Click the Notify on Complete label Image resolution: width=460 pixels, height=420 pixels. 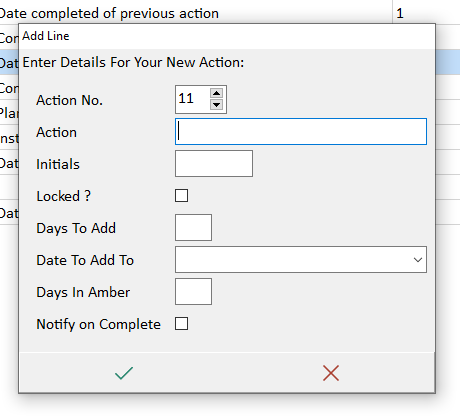(98, 324)
